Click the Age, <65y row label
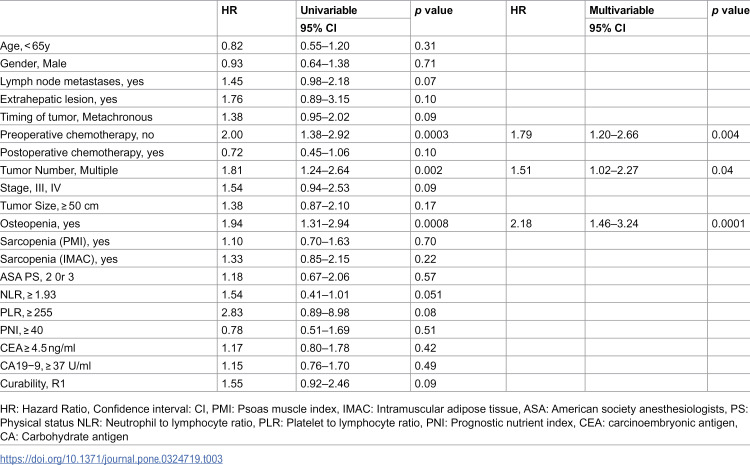 pyautogui.click(x=25, y=46)
